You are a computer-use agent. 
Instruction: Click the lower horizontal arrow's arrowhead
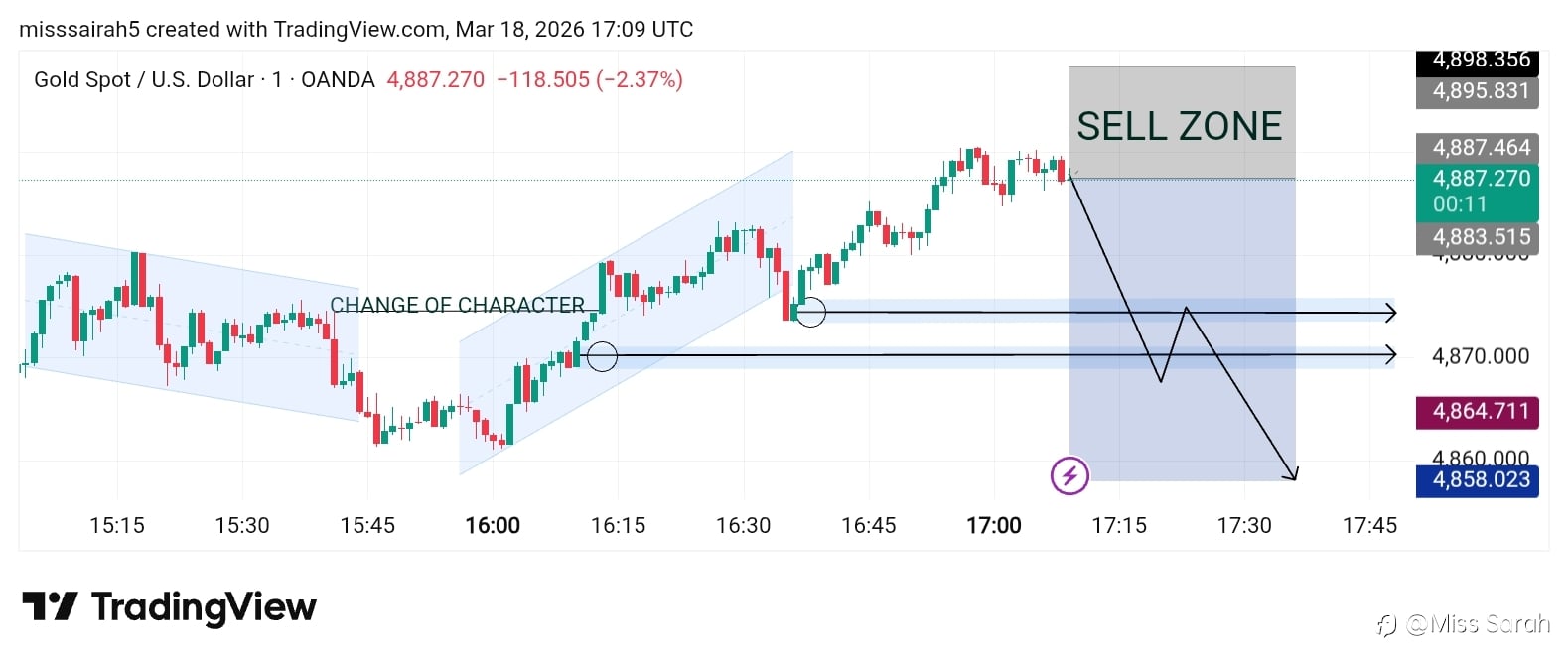pos(1392,354)
